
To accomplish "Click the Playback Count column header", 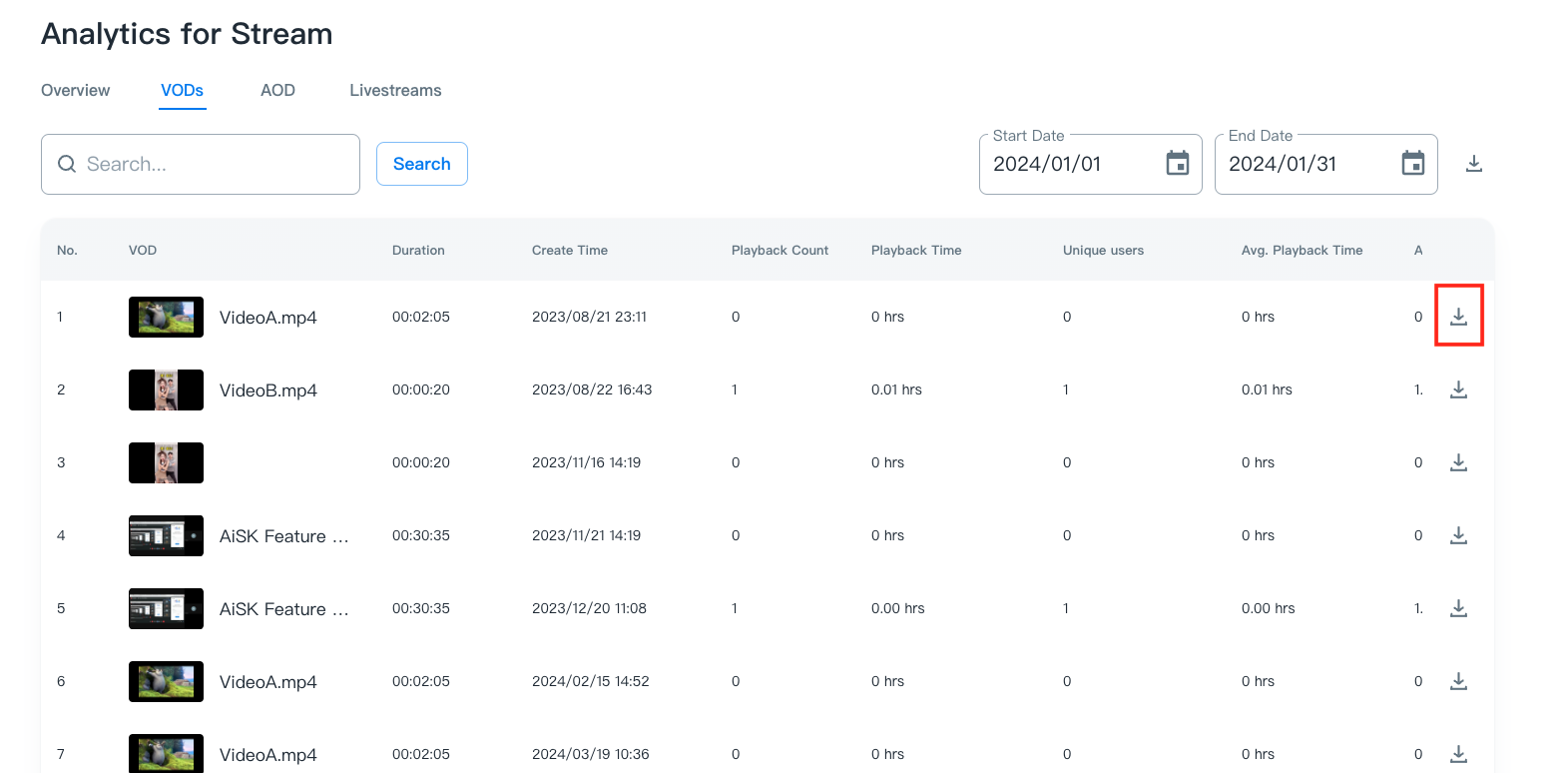I will [x=780, y=251].
